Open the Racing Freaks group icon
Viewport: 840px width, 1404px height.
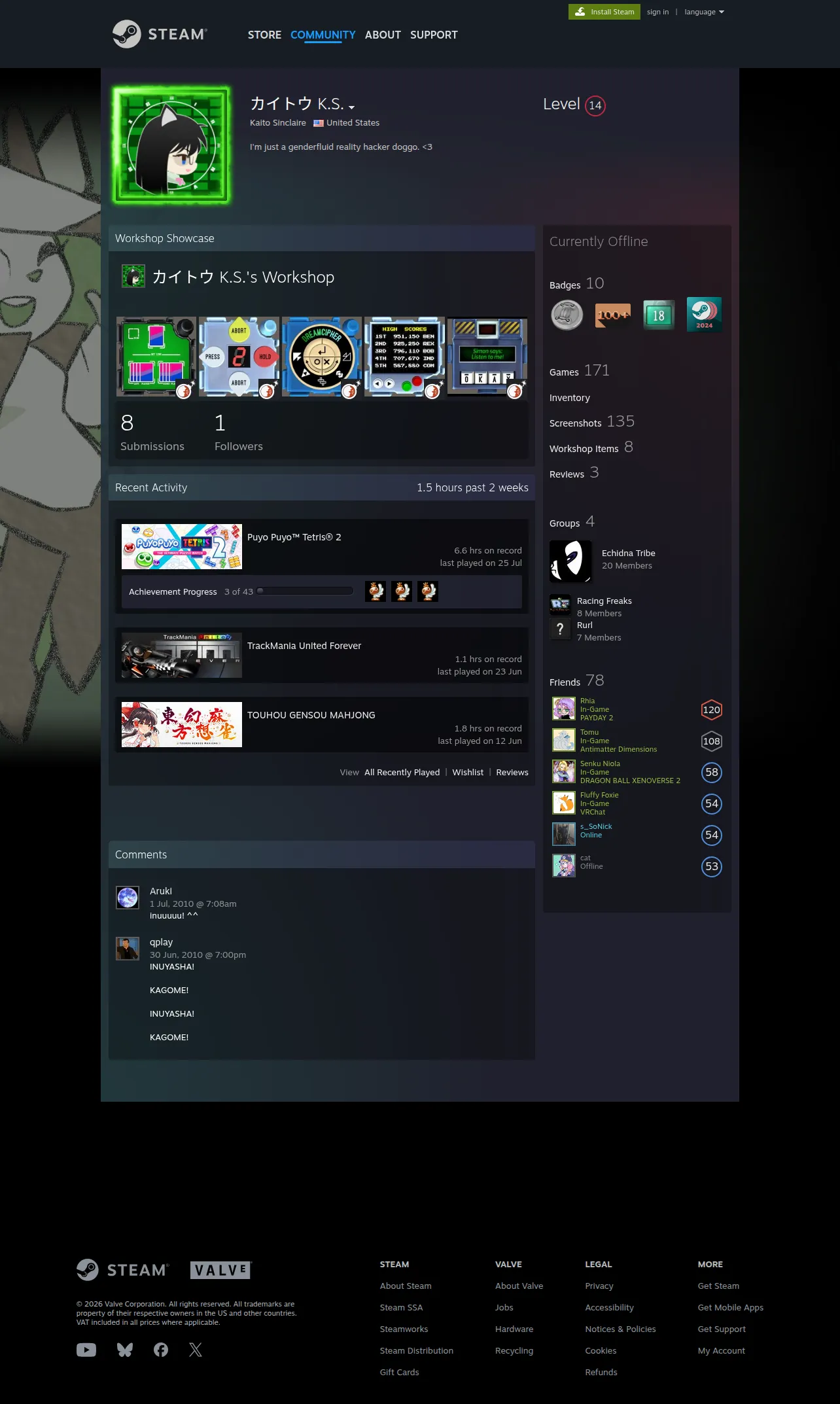pos(560,605)
